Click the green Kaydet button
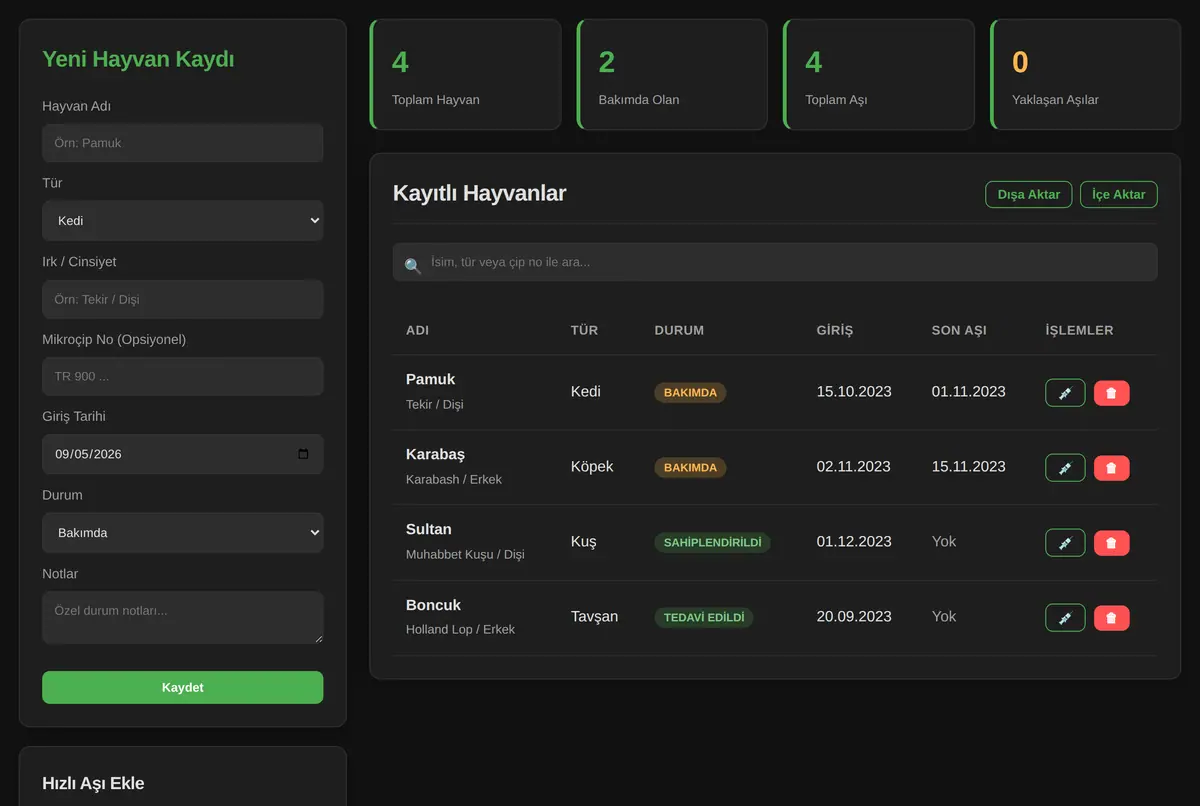Screen dimensions: 1200x806 183,687
